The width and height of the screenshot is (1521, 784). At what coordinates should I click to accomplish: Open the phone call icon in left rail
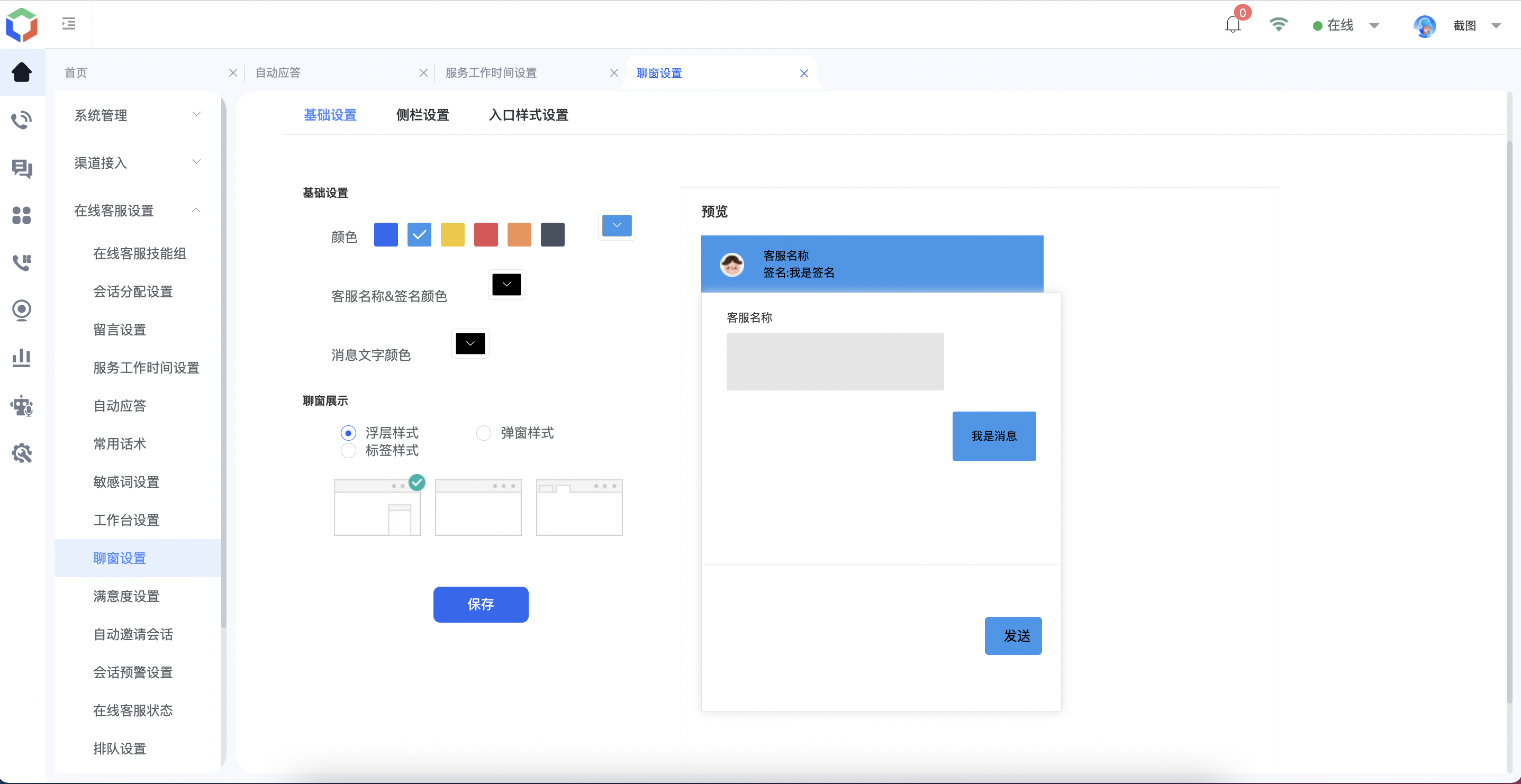coord(22,120)
